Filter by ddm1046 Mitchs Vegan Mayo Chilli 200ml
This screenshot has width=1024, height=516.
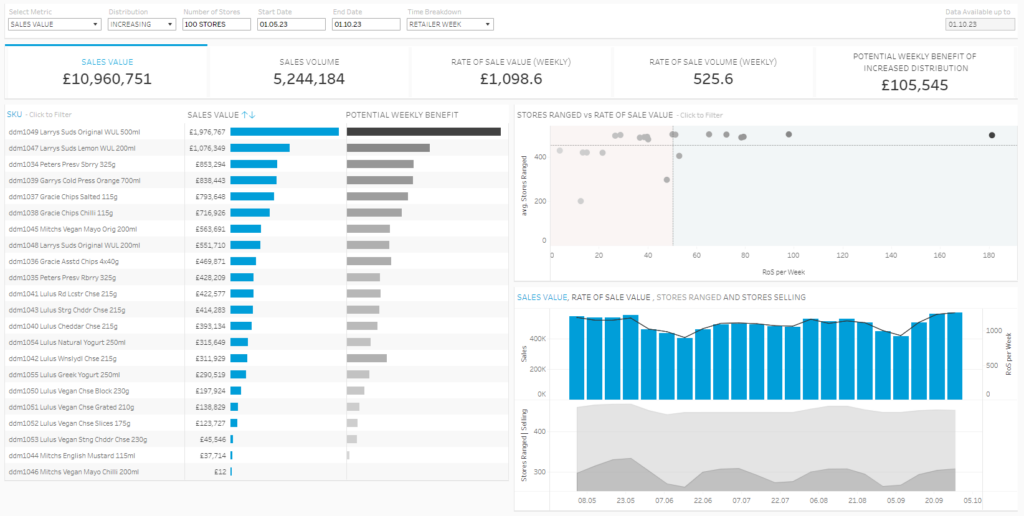pos(73,472)
